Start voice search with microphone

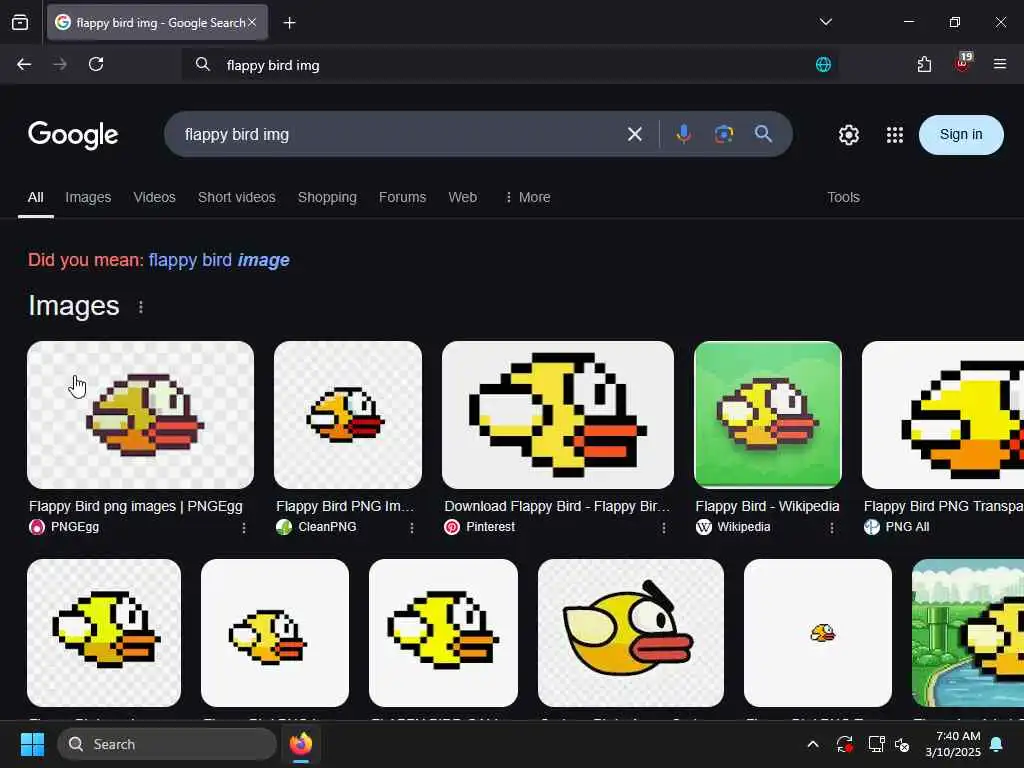tap(683, 135)
